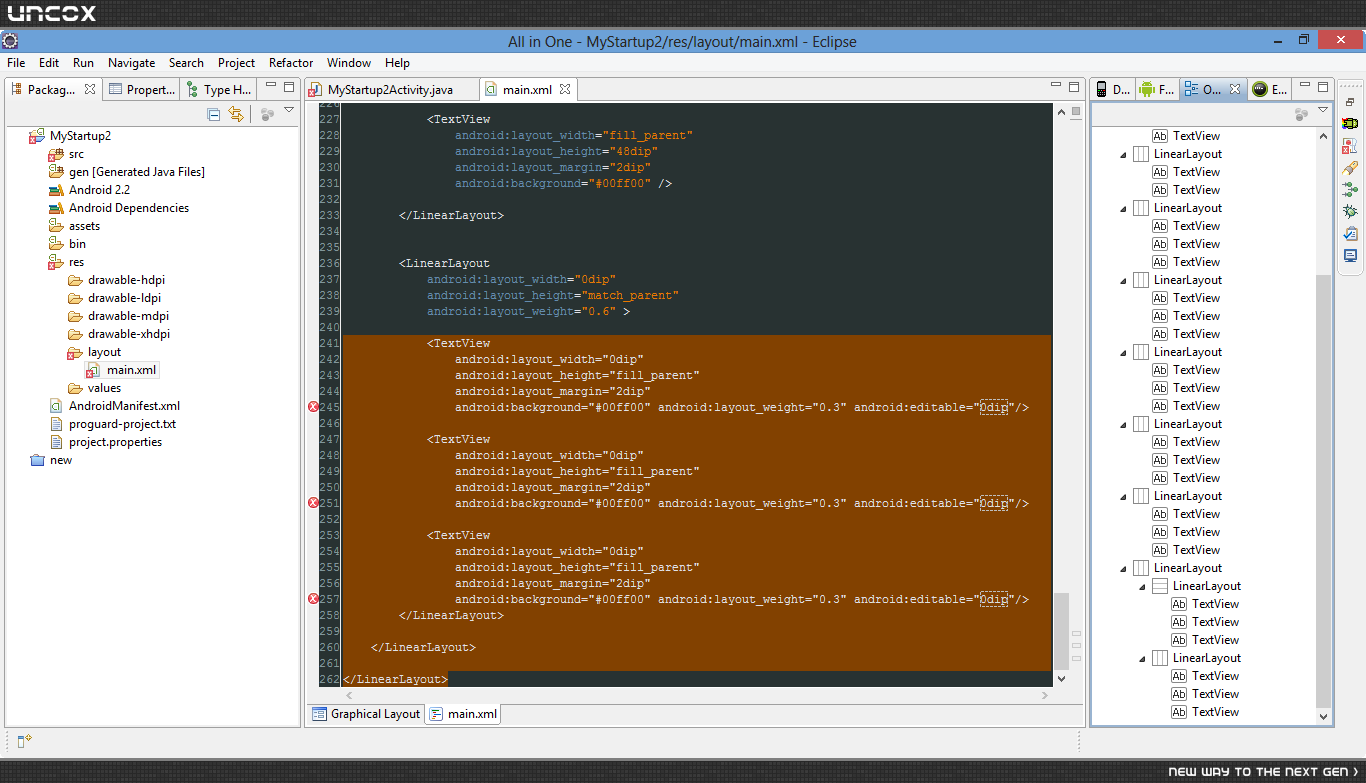Click the error marker on line 245
Image resolution: width=1366 pixels, height=783 pixels.
pyautogui.click(x=313, y=407)
